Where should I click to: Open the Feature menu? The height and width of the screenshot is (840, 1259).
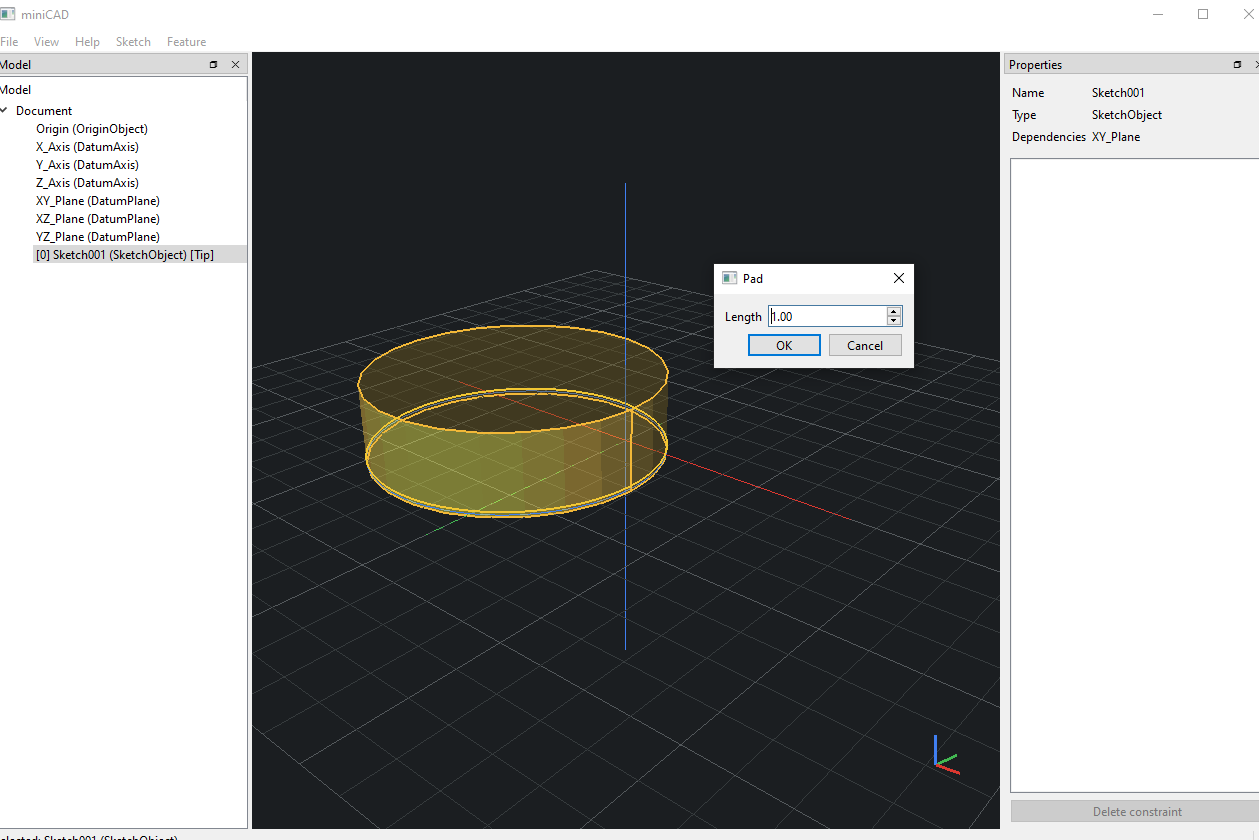[186, 42]
